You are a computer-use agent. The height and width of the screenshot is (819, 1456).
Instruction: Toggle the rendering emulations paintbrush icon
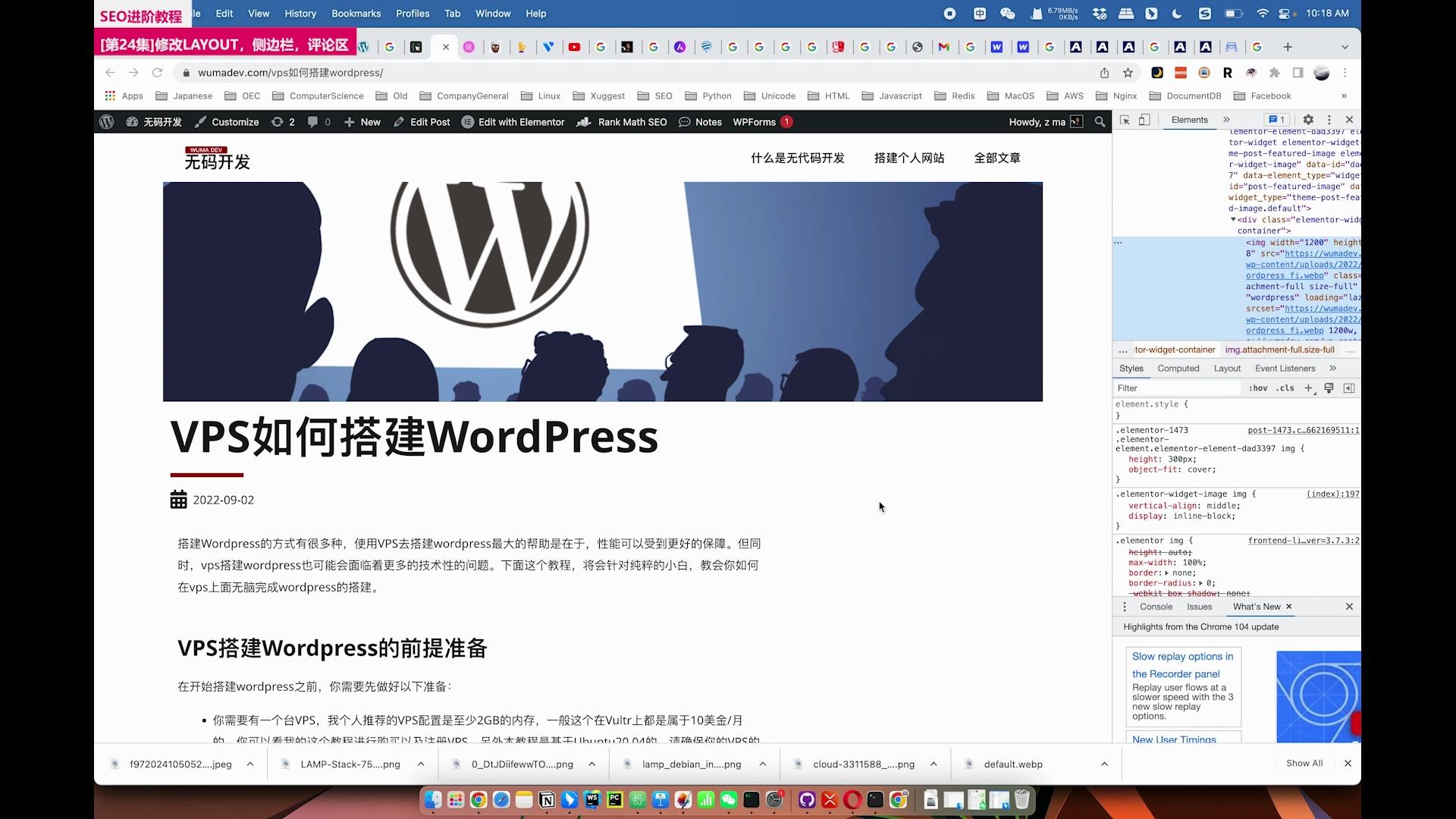tap(1329, 388)
